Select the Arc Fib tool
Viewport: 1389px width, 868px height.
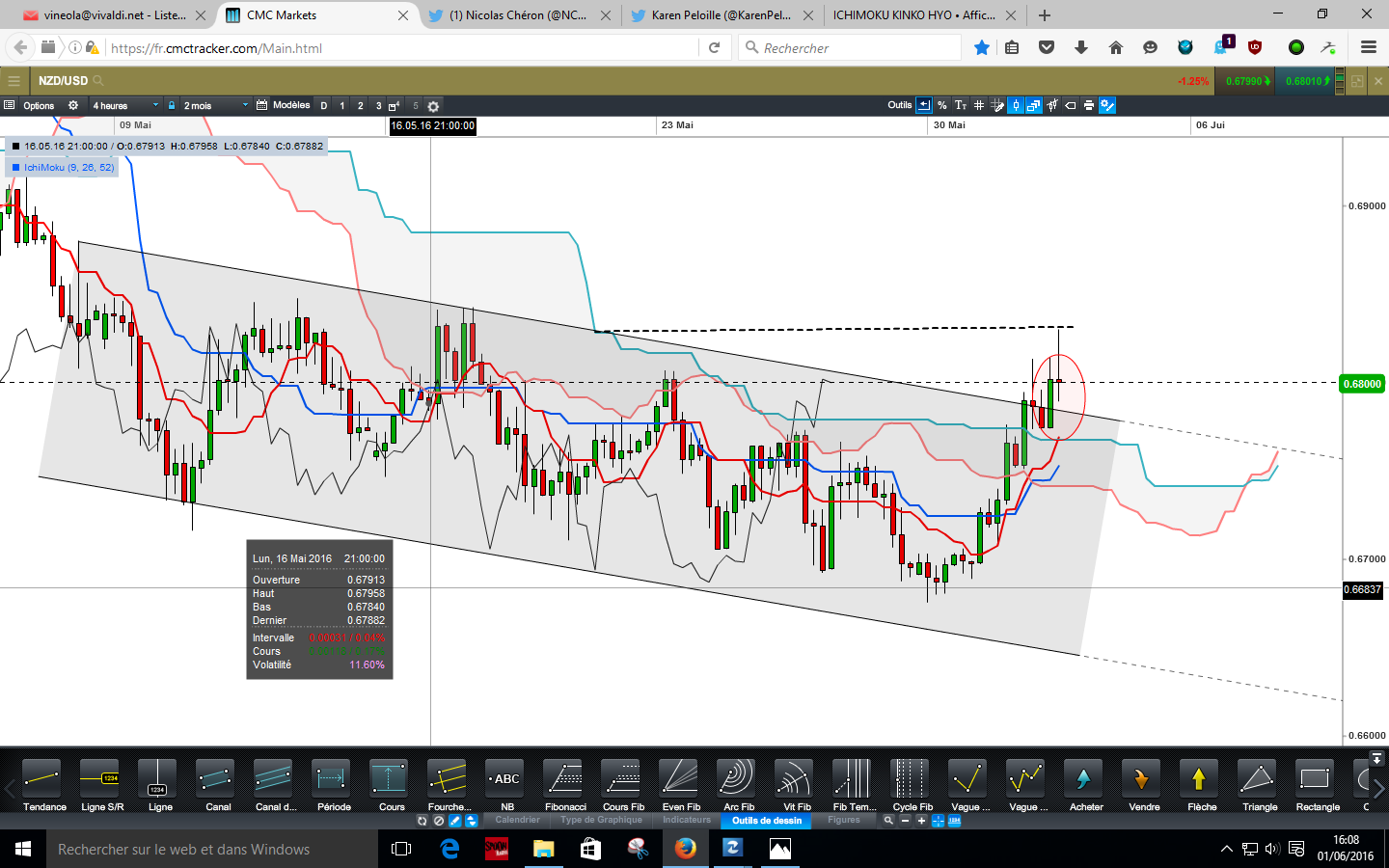739,784
